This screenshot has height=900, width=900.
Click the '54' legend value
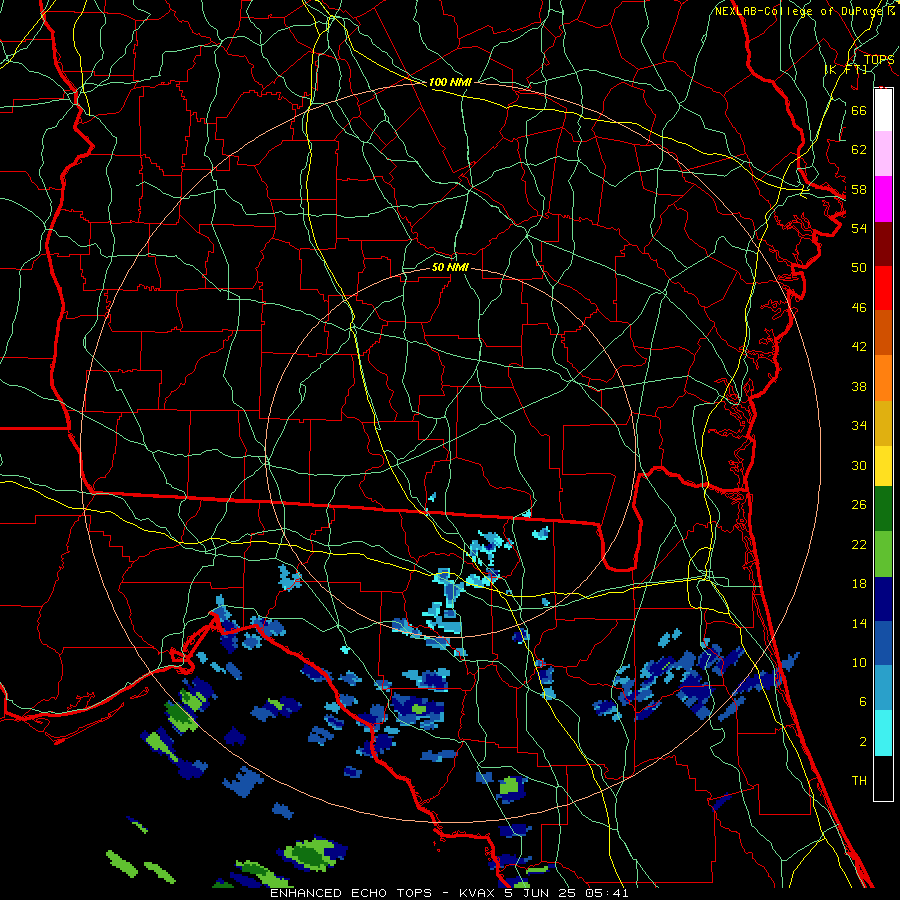[859, 228]
